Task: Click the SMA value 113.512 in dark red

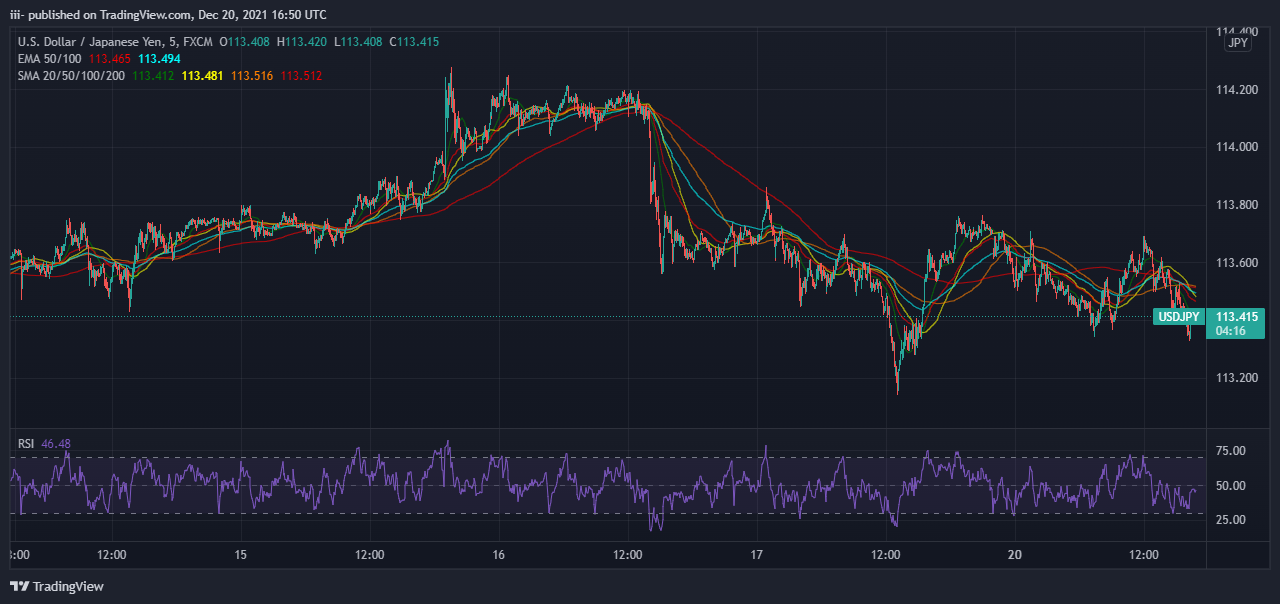Action: point(301,76)
